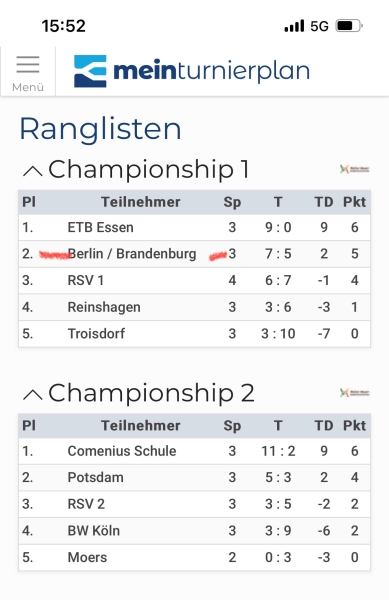The width and height of the screenshot is (389, 600).
Task: Tap the sponsor logo beside Championship 2
Action: [355, 393]
